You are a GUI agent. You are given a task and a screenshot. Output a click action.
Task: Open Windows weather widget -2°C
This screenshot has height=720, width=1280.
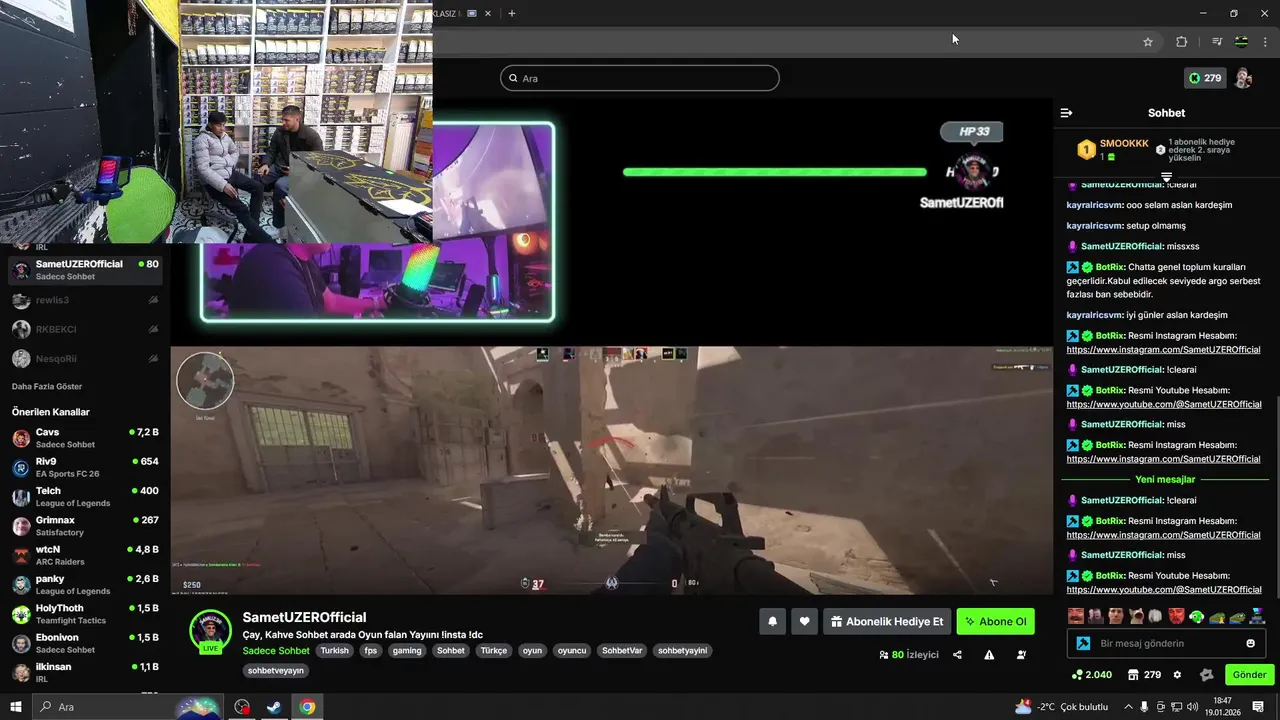pyautogui.click(x=1062, y=707)
